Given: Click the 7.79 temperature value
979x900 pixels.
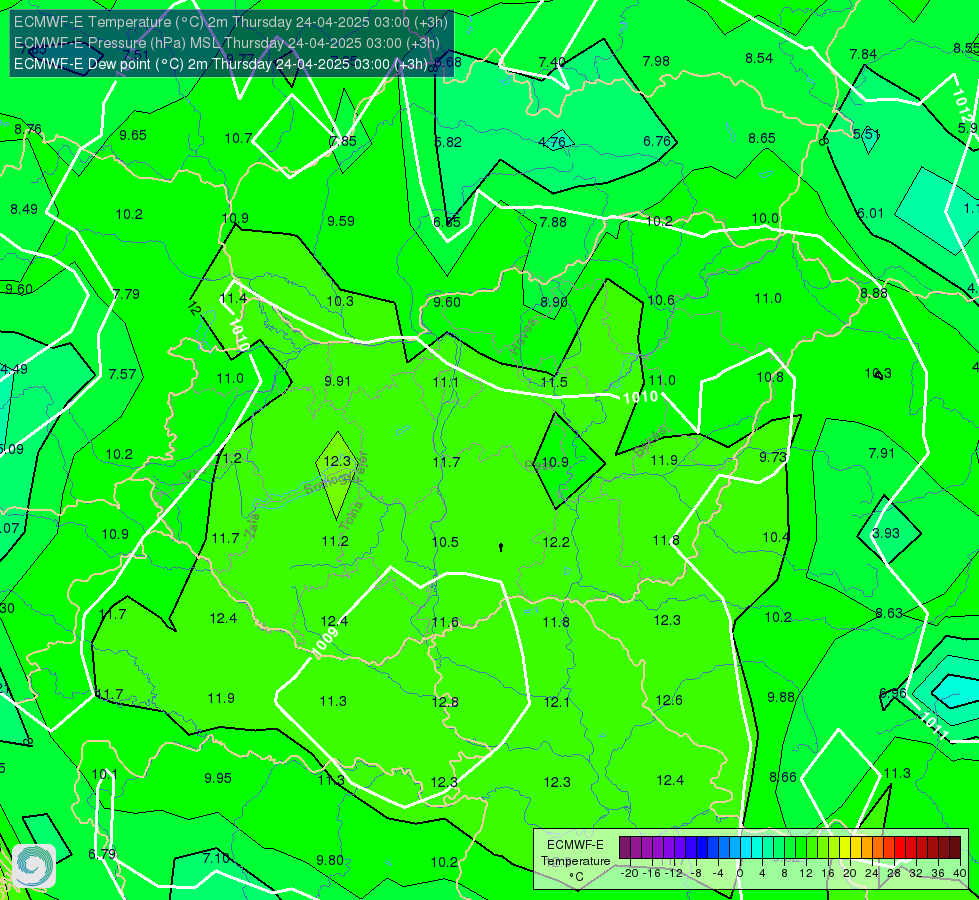Looking at the screenshot, I should coord(126,294).
